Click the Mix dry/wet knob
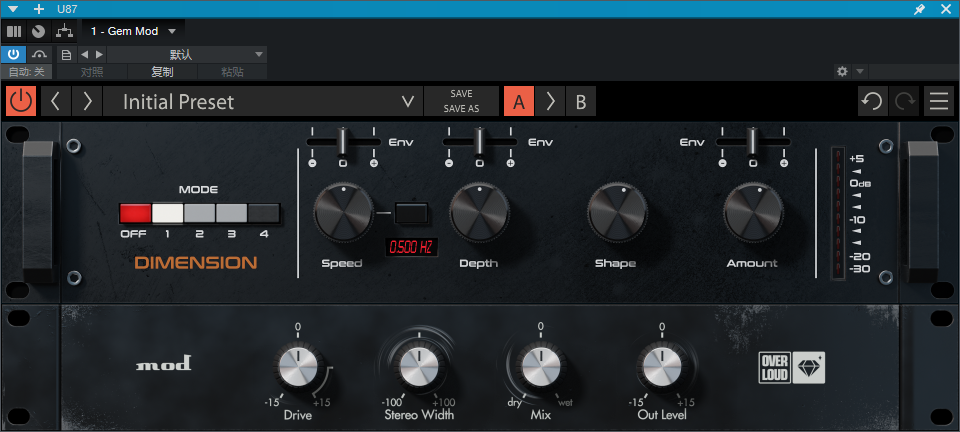This screenshot has width=960, height=432. coord(541,367)
